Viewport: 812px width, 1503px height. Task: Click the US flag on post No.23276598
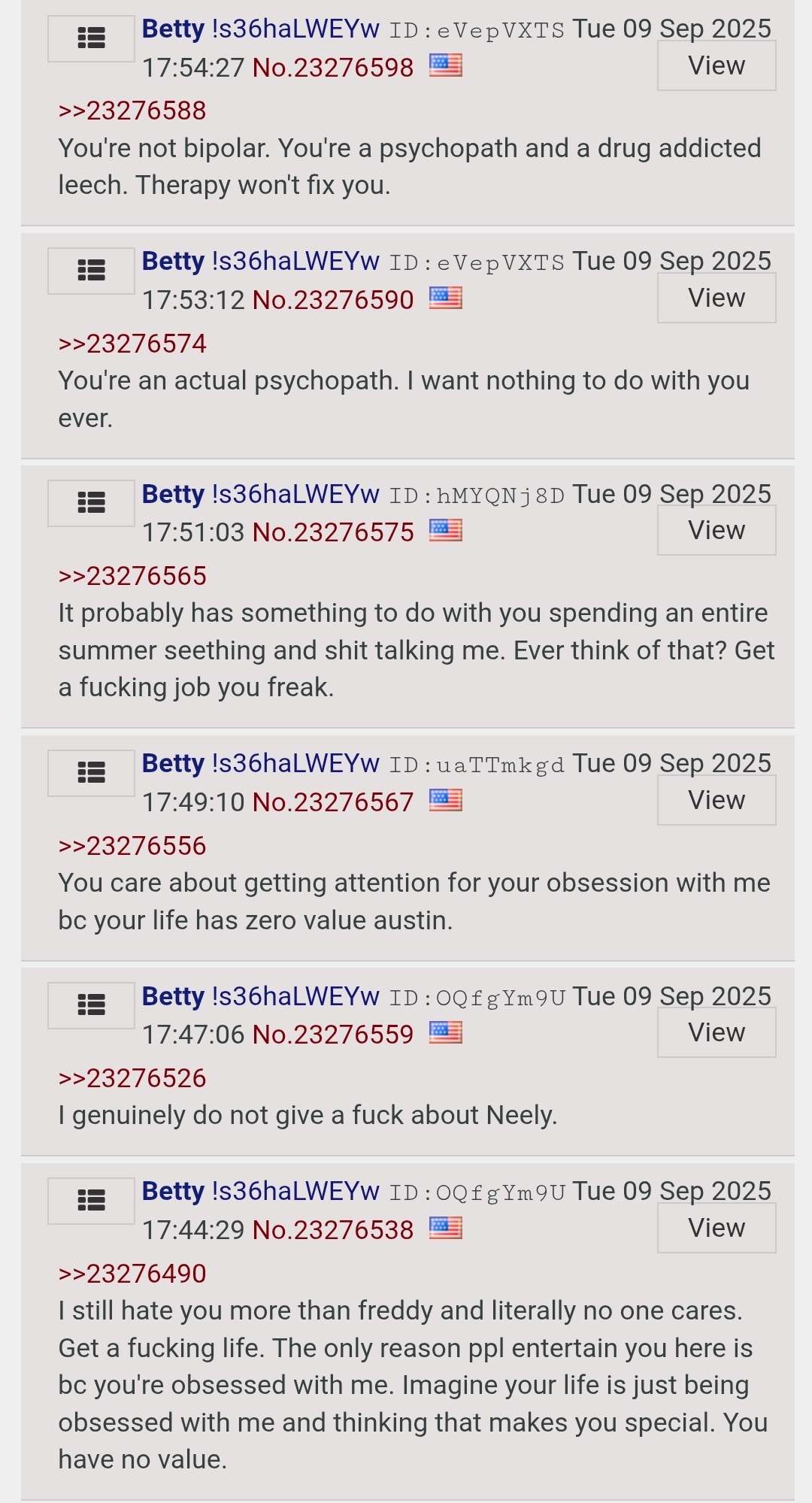coord(446,66)
